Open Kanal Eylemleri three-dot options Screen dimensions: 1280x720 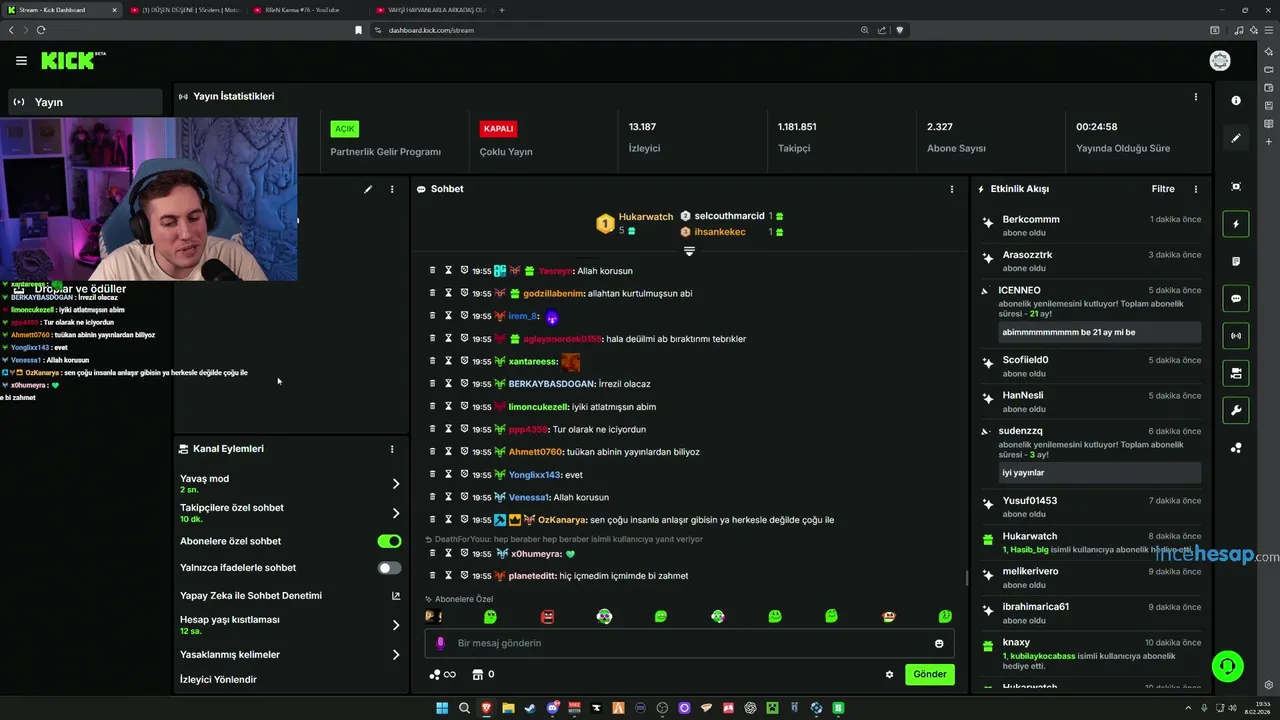tap(392, 449)
